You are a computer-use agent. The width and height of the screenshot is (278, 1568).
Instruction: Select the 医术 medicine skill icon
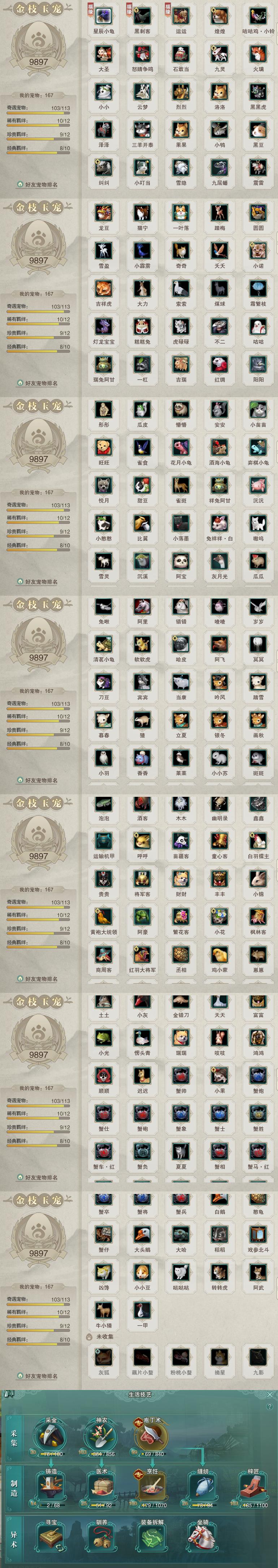coord(101,1488)
